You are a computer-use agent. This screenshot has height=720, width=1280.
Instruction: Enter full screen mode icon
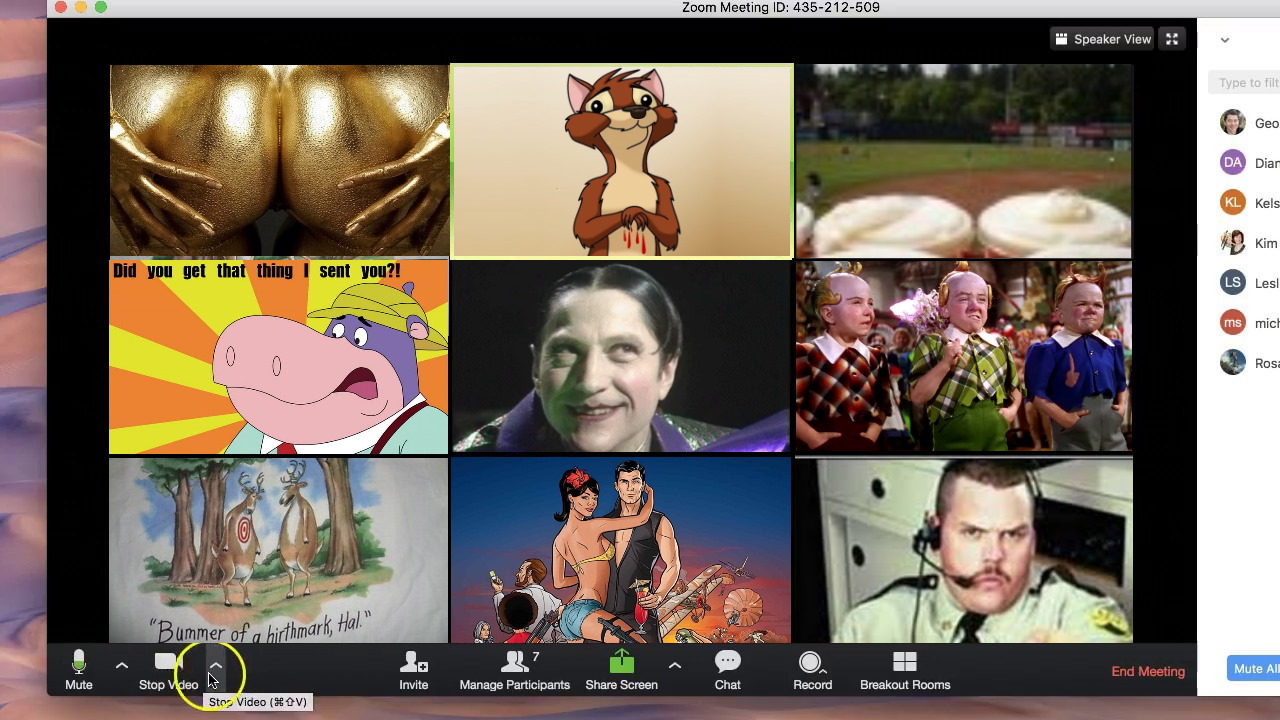coord(1172,39)
